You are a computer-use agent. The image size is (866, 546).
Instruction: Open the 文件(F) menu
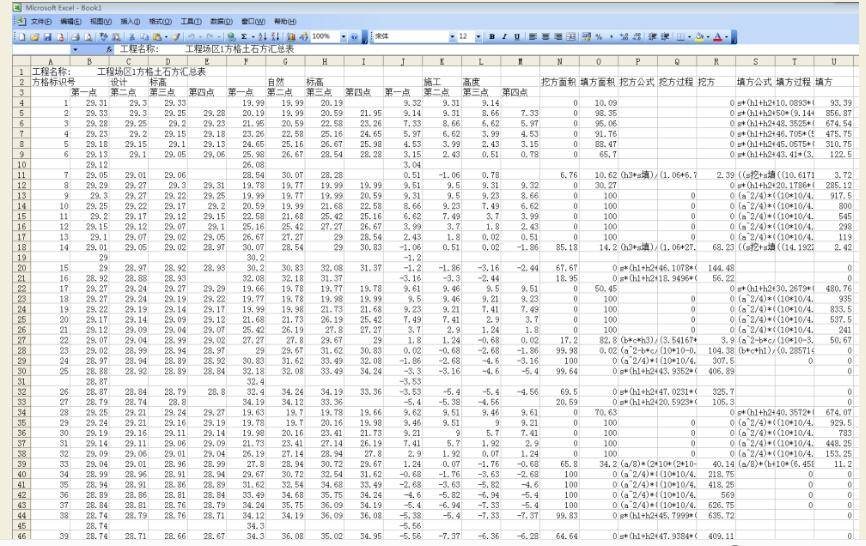pos(41,22)
